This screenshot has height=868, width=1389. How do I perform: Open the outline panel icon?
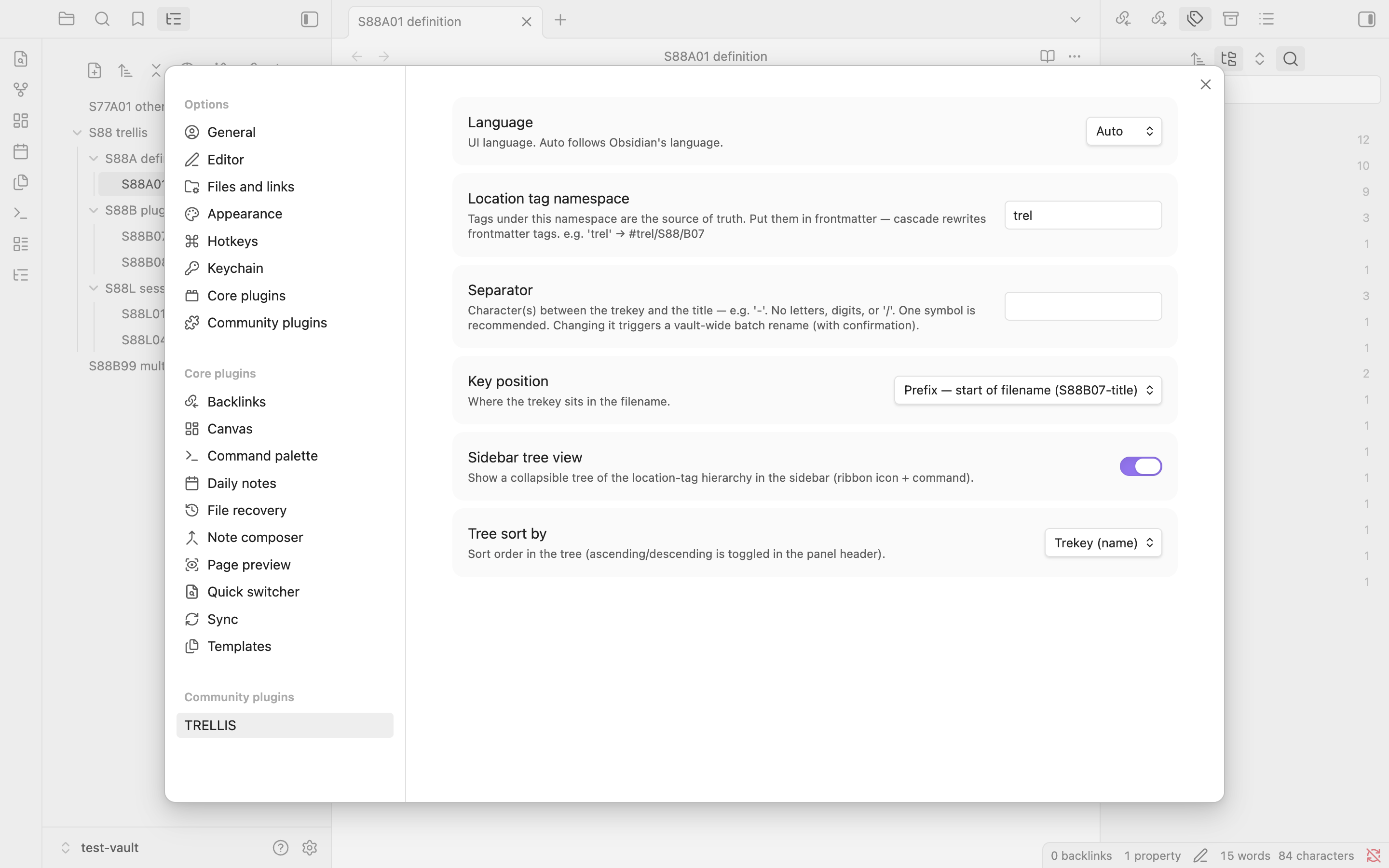pyautogui.click(x=1267, y=19)
